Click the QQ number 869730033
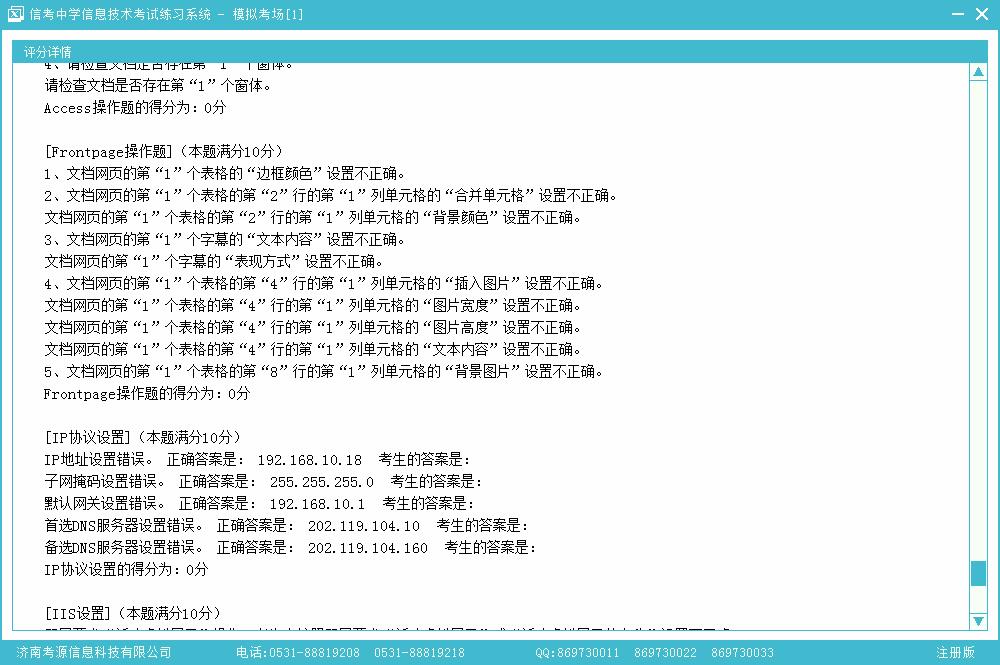Screen dimensions: 1000x665 (742, 652)
